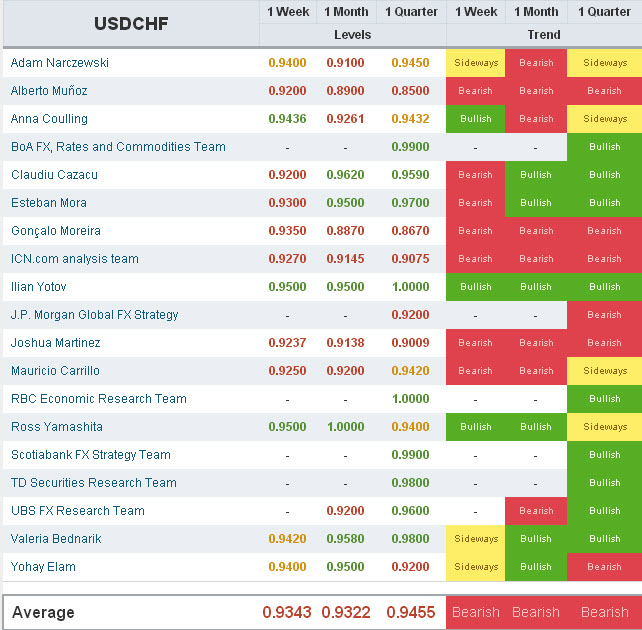Click the USDCHF table title
The image size is (642, 630).
[x=131, y=24]
